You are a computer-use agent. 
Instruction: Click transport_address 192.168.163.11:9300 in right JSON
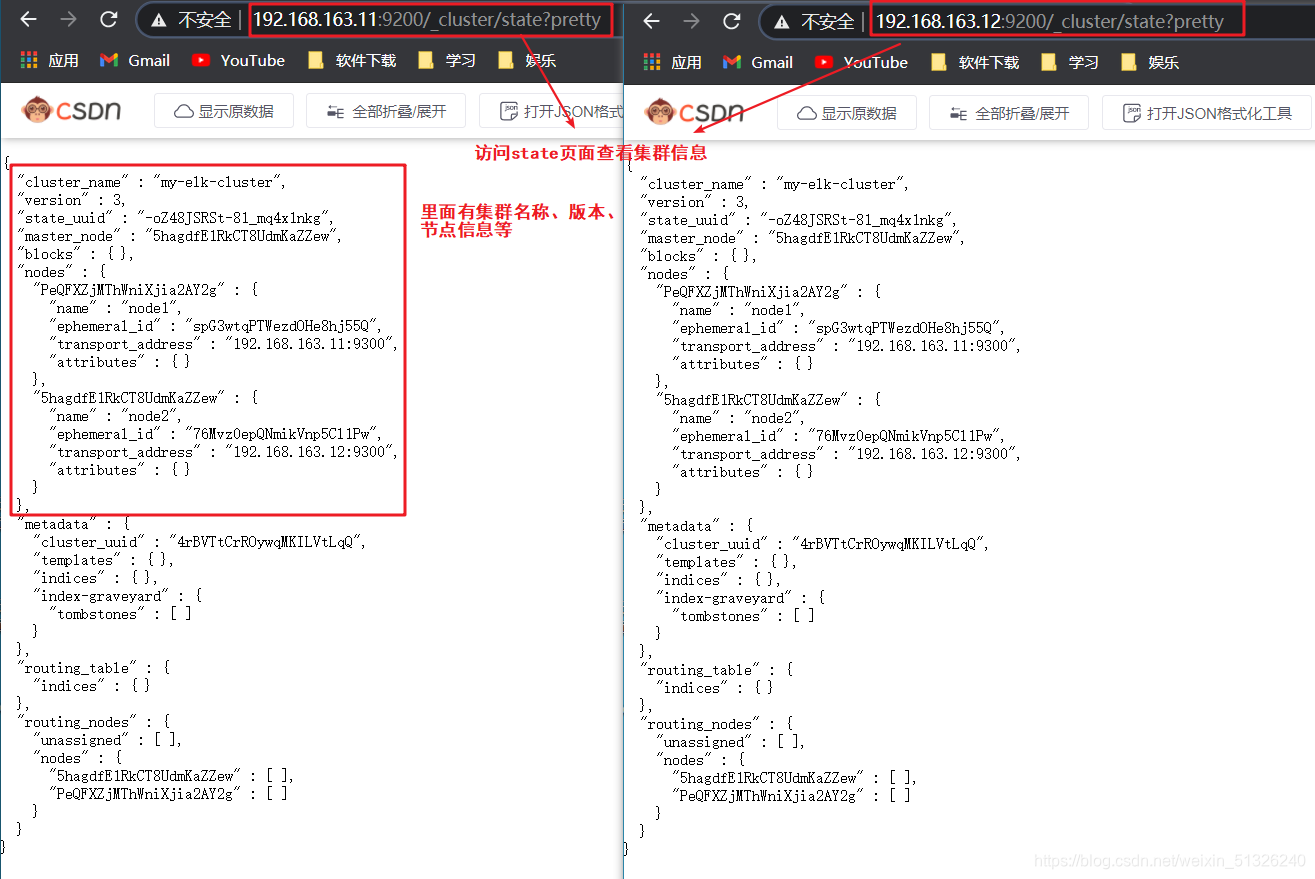point(847,346)
